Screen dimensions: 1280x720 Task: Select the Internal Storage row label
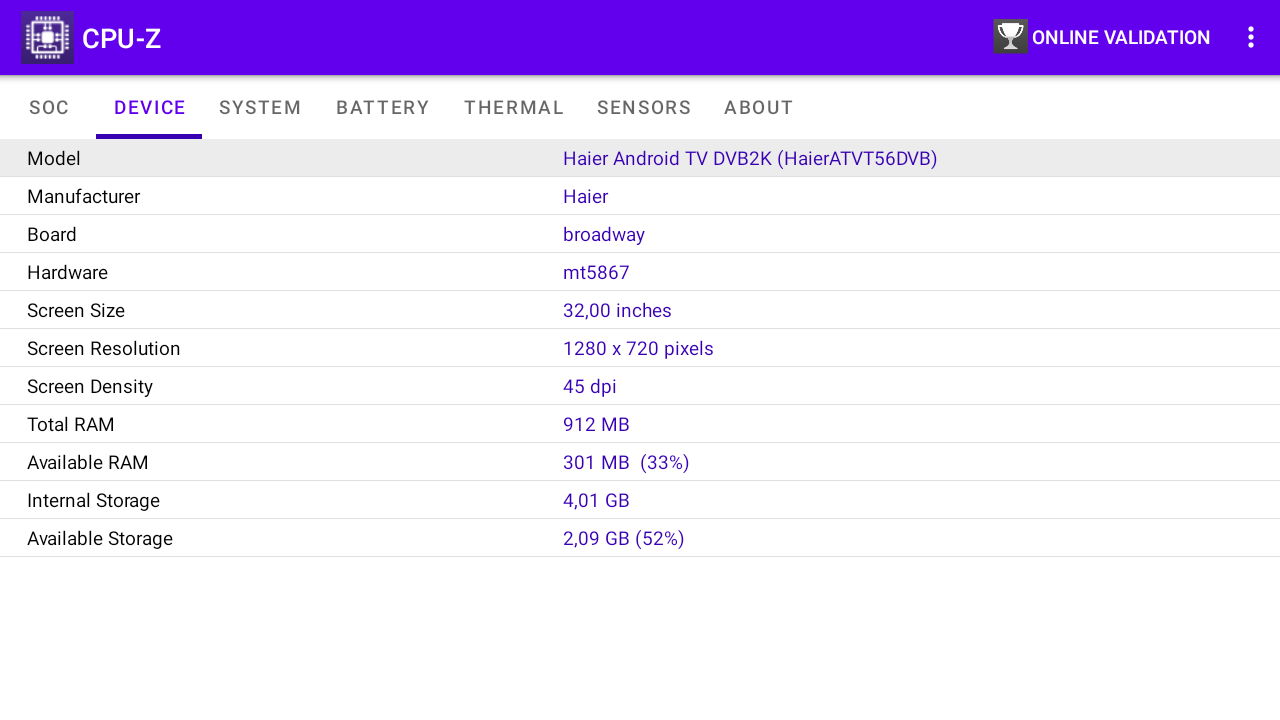93,500
